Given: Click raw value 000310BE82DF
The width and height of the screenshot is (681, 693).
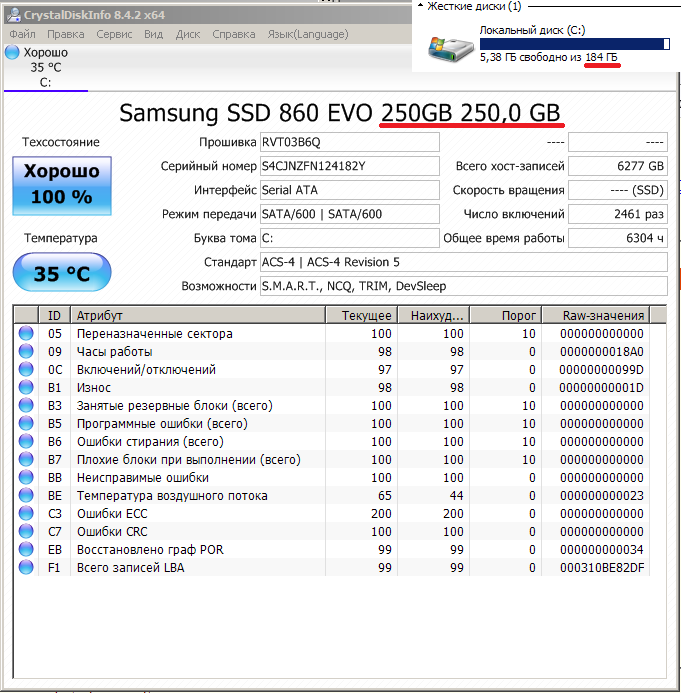Looking at the screenshot, I should [602, 567].
